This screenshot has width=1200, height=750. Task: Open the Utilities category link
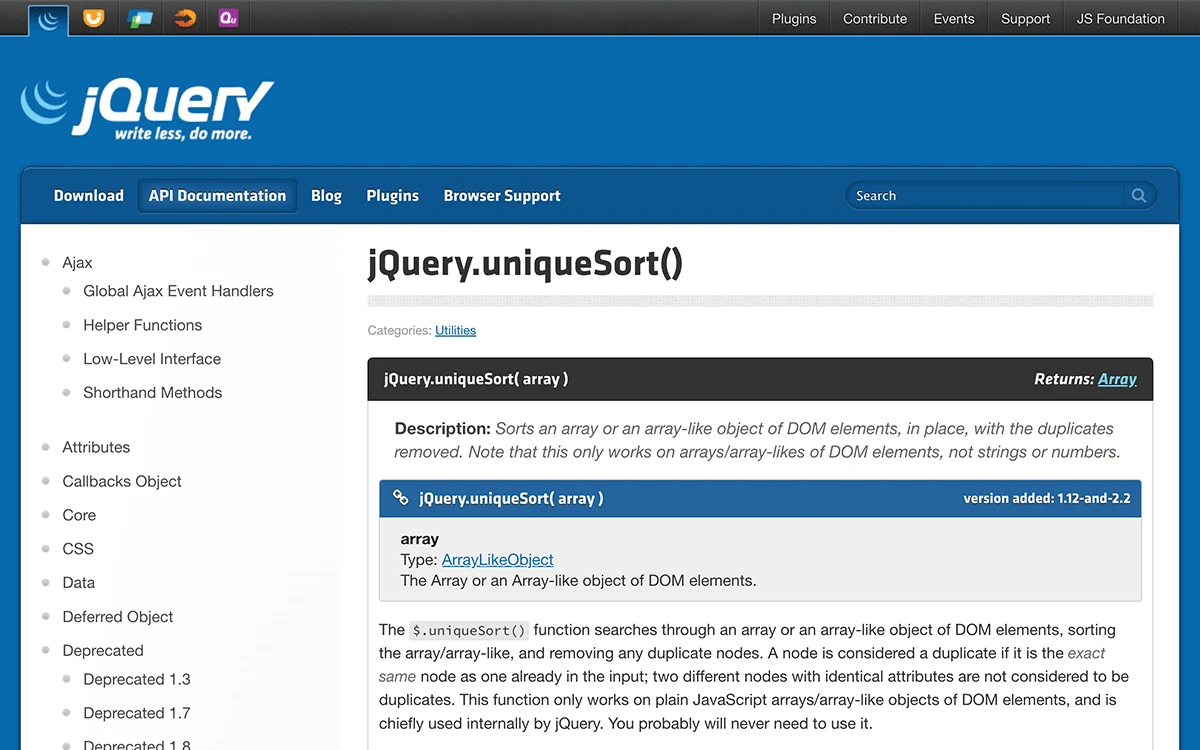point(455,330)
